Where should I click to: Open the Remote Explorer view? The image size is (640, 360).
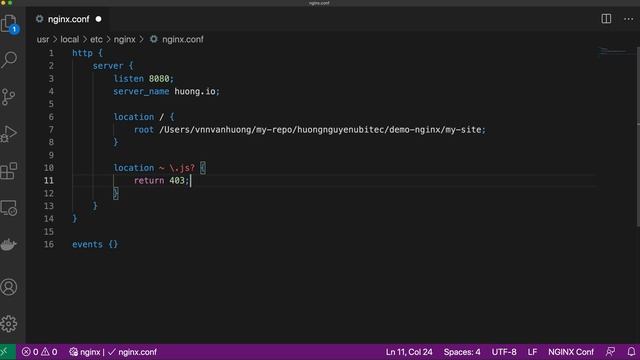click(9, 208)
